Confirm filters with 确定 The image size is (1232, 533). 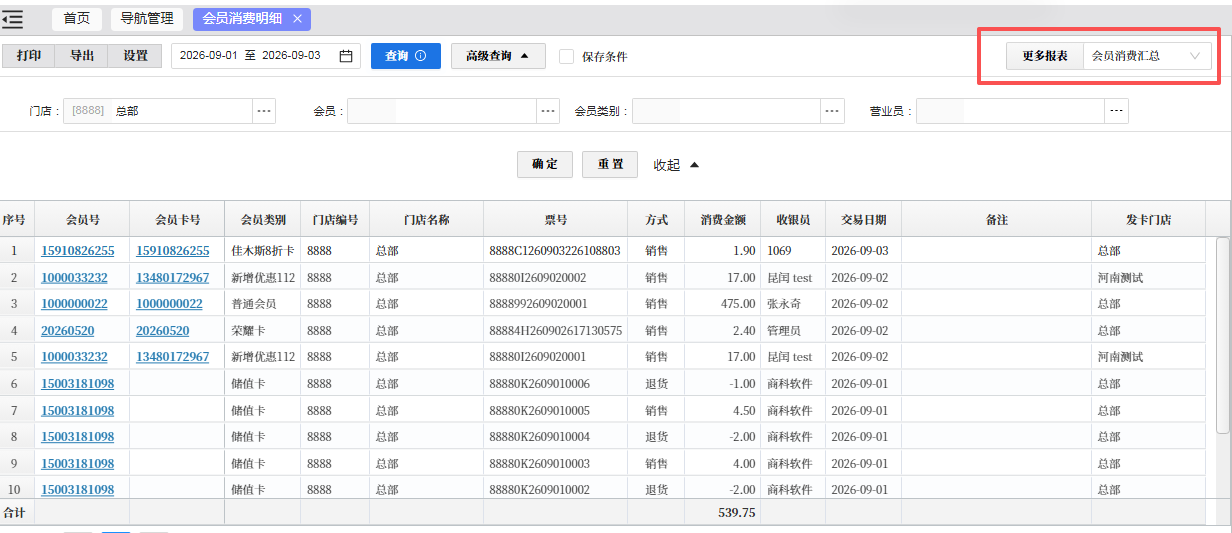point(545,165)
